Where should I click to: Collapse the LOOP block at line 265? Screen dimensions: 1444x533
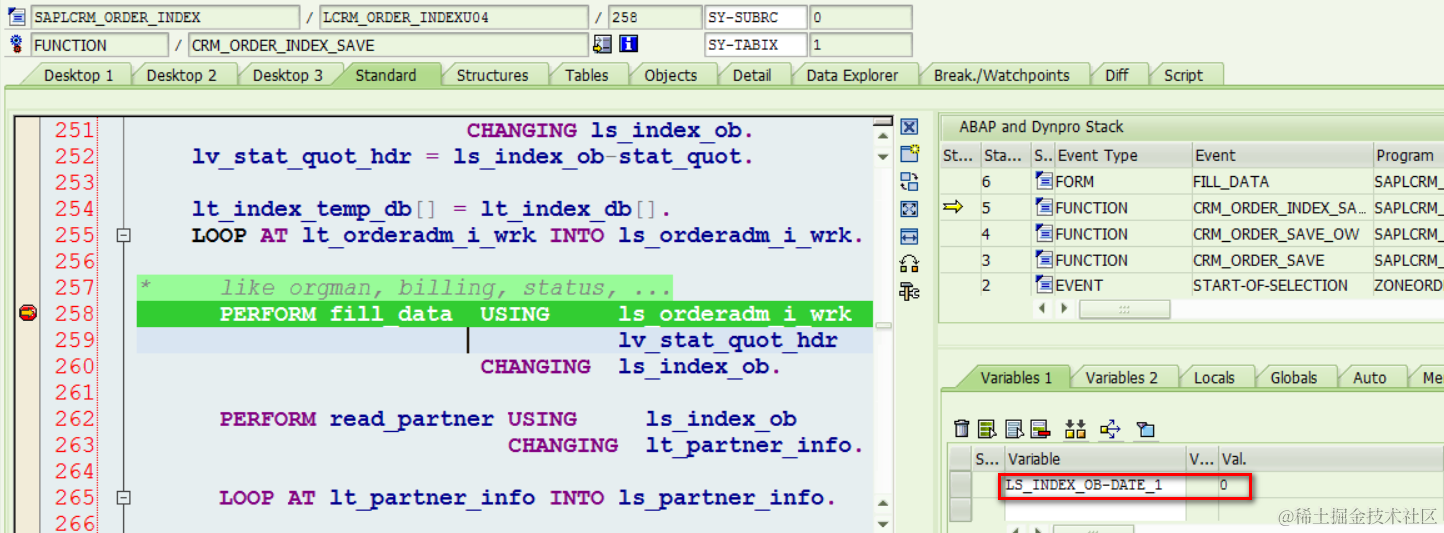(124, 498)
